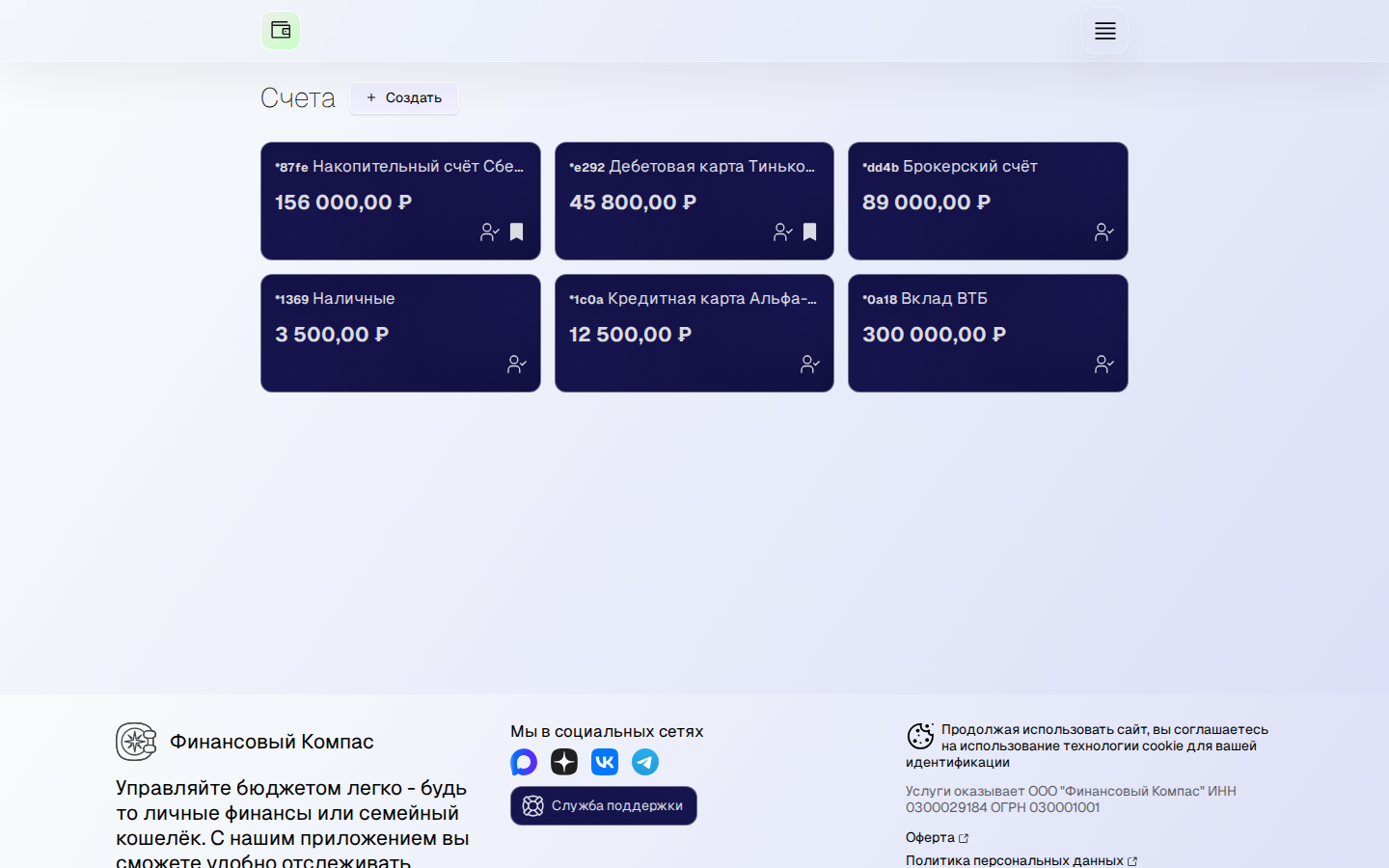Open the hamburger menu
The height and width of the screenshot is (868, 1389).
(1105, 31)
